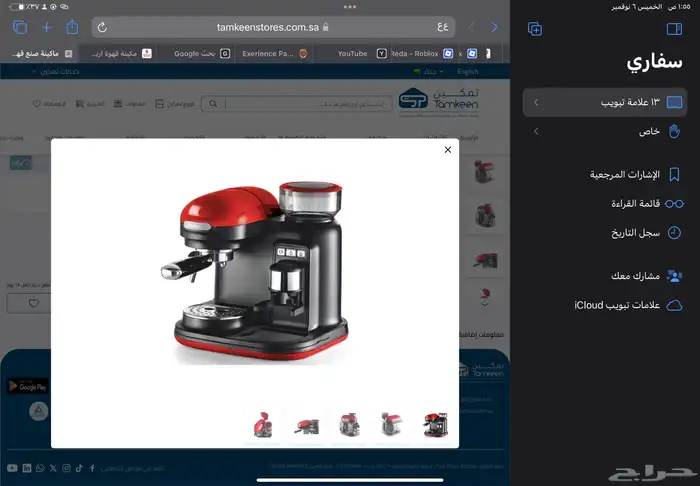
Task: Open Tamkeen TikTok social icon
Action: [x=79, y=468]
